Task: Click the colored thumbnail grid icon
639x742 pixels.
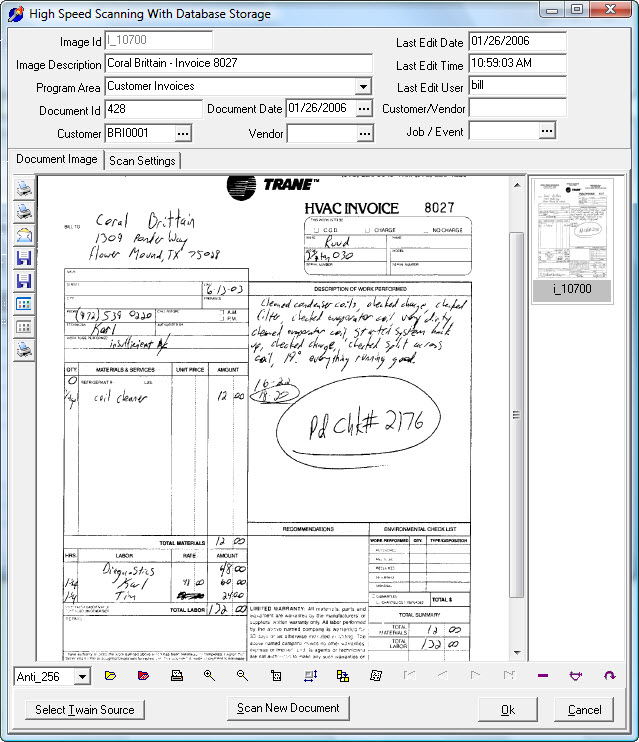Action: pos(24,303)
